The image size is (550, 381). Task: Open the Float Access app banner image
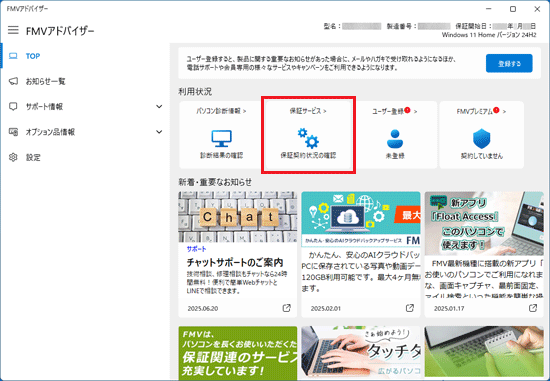click(484, 224)
